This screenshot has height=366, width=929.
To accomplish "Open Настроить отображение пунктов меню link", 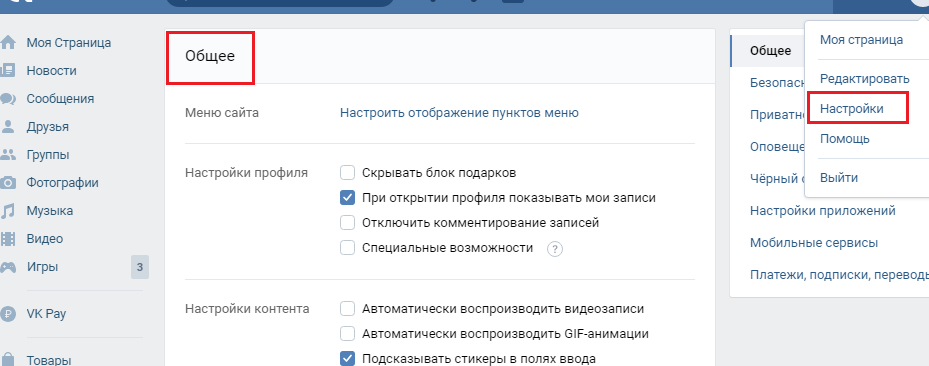I will click(459, 113).
